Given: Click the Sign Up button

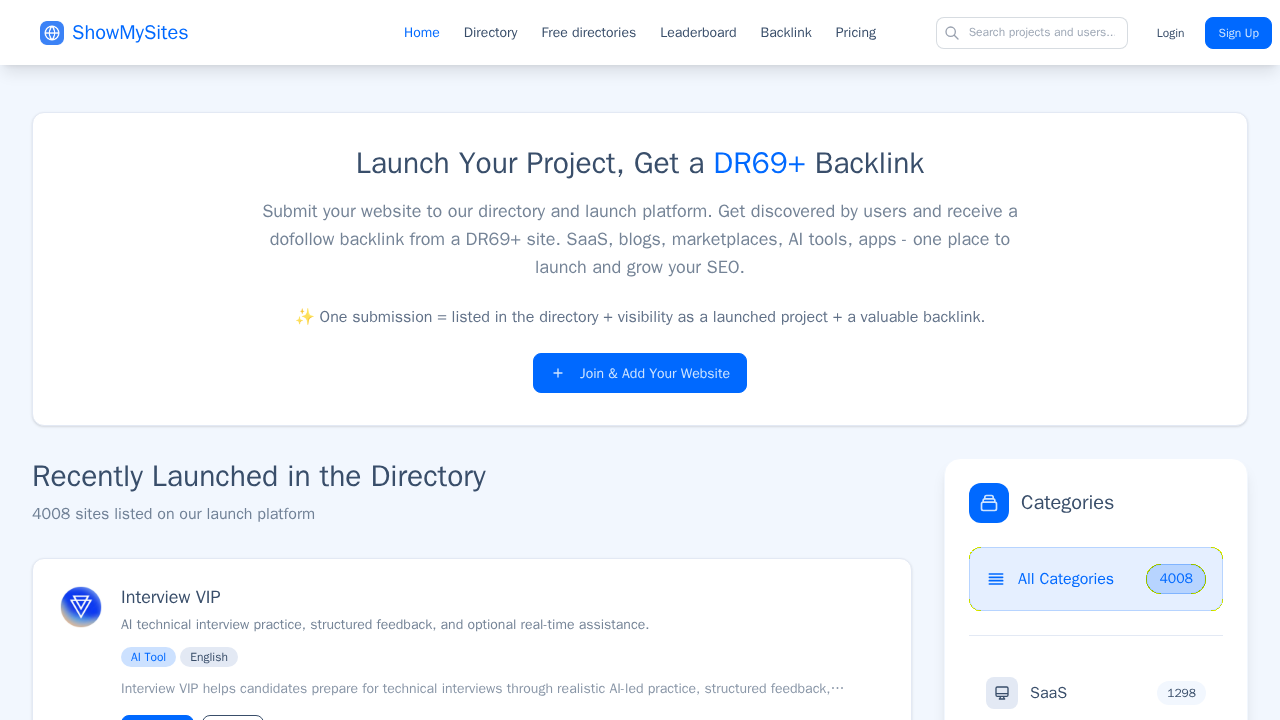Looking at the screenshot, I should 1238,33.
